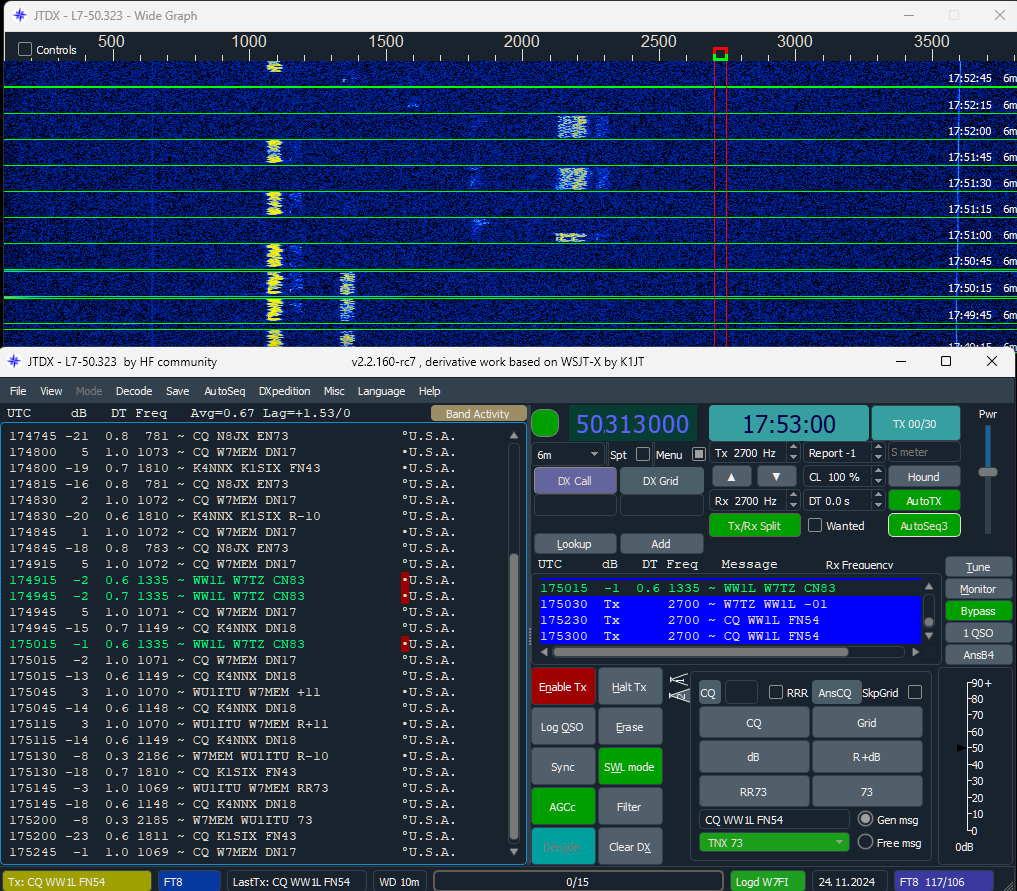Image resolution: width=1017 pixels, height=891 pixels.
Task: Click the Enable Tx button
Action: click(563, 687)
